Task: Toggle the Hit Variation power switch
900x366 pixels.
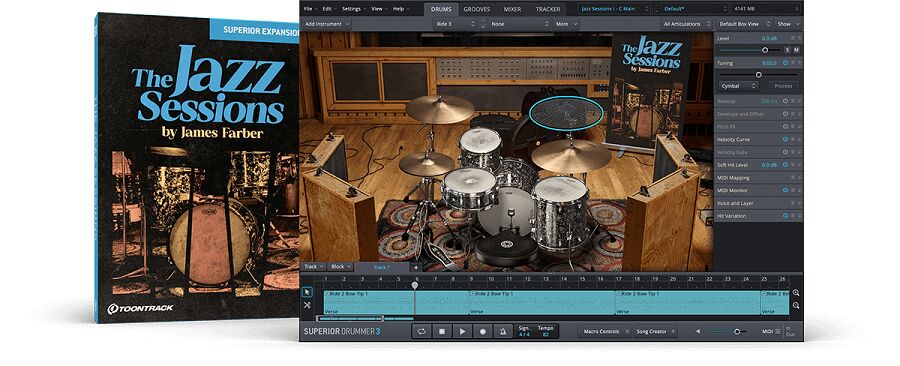Action: point(785,216)
